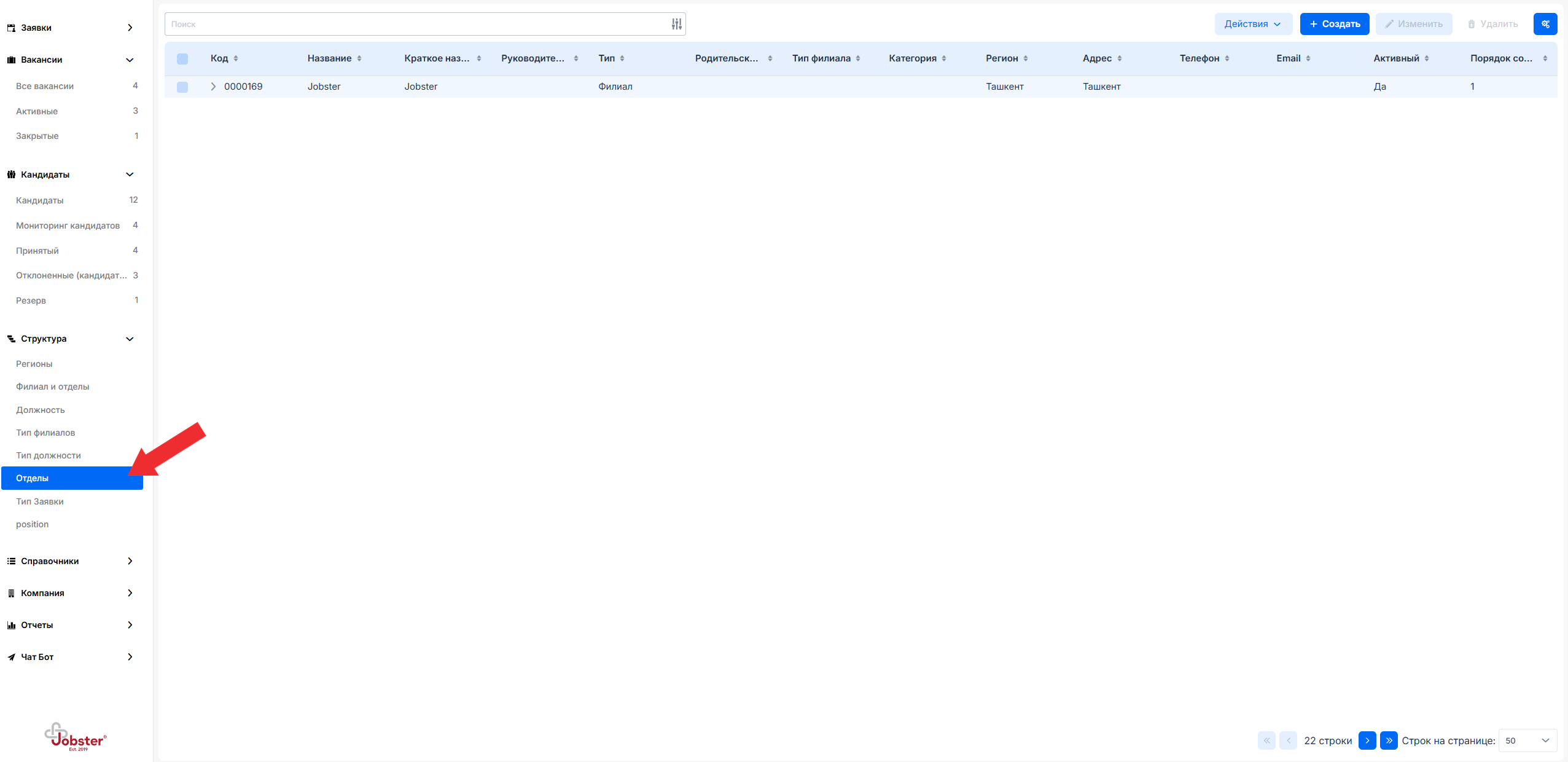
Task: Open the blue table settings gear button
Action: 1545,24
